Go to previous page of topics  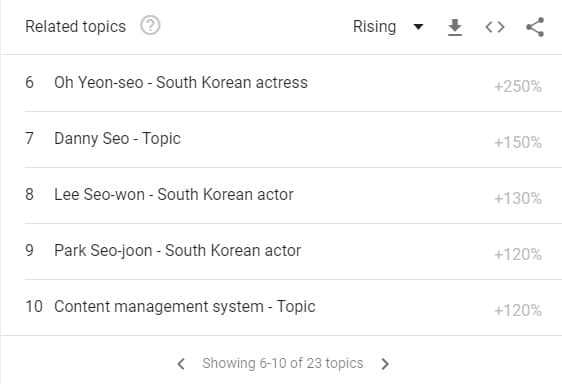tap(181, 364)
